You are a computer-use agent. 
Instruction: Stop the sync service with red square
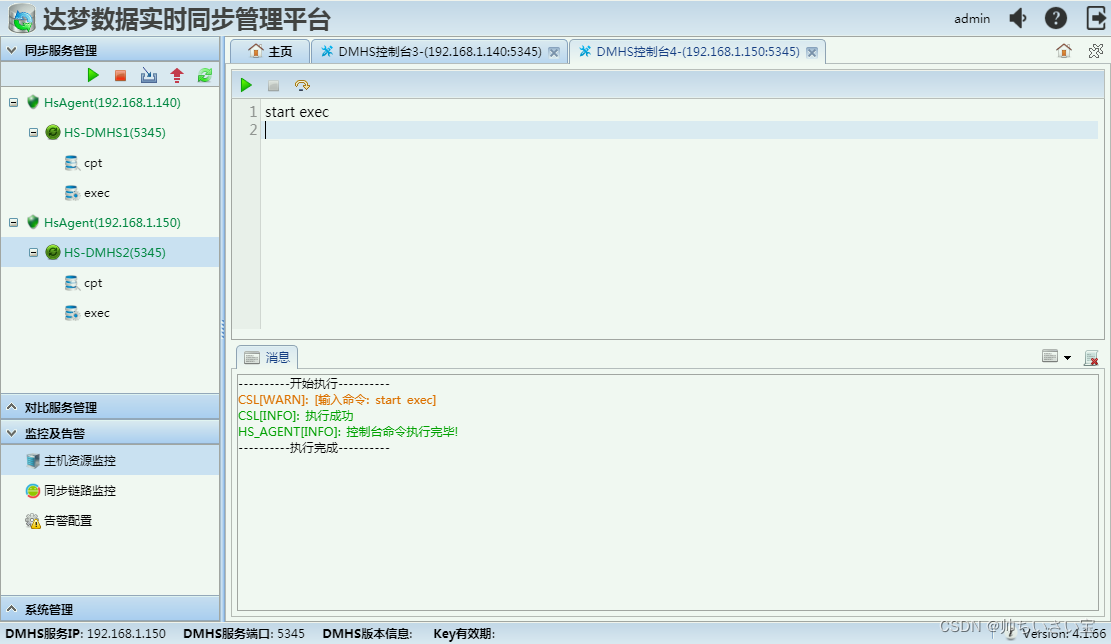pyautogui.click(x=120, y=75)
